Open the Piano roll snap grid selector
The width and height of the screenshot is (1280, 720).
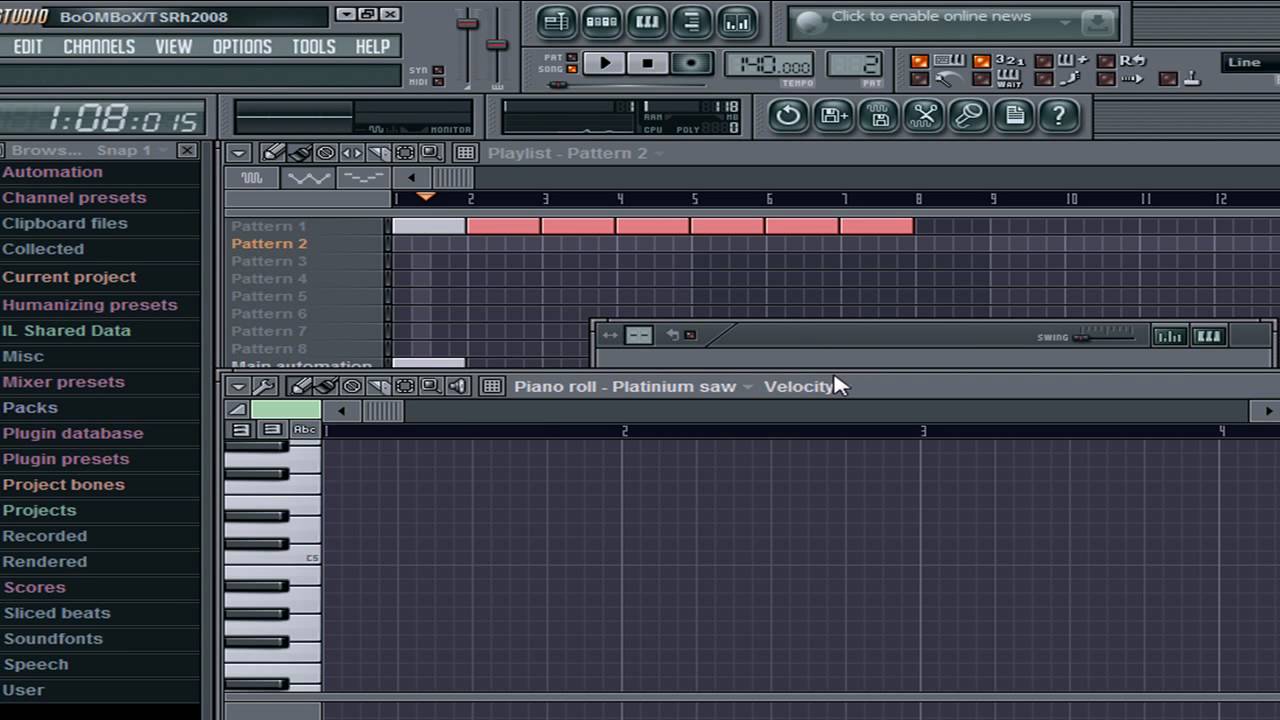click(x=491, y=386)
